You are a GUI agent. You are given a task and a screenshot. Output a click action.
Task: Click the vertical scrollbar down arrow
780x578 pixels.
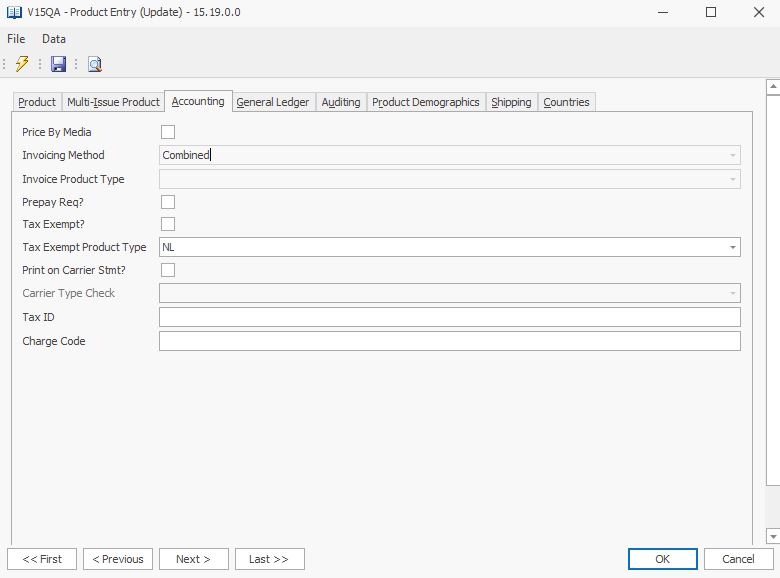click(772, 537)
